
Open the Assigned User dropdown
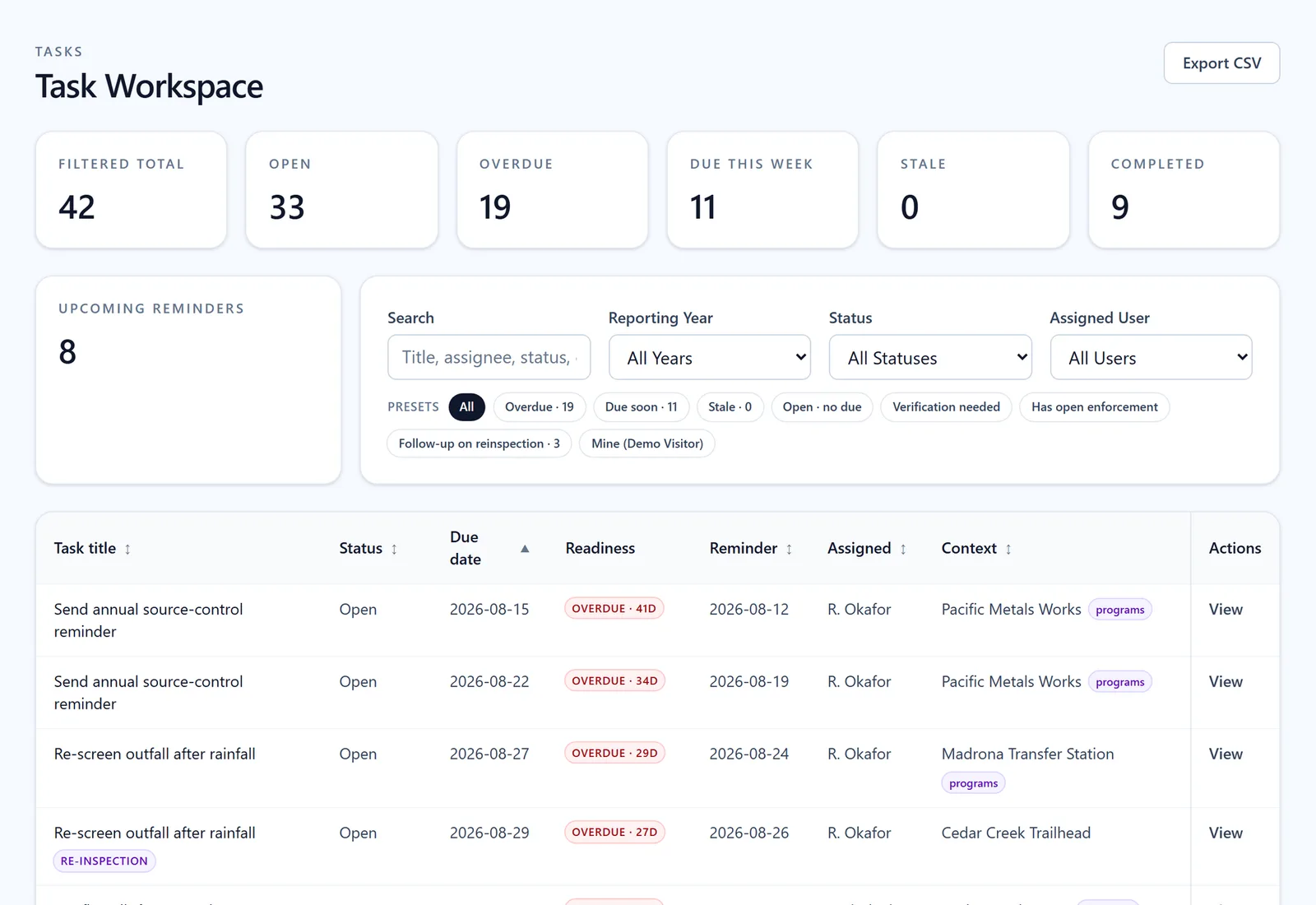pyautogui.click(x=1151, y=357)
